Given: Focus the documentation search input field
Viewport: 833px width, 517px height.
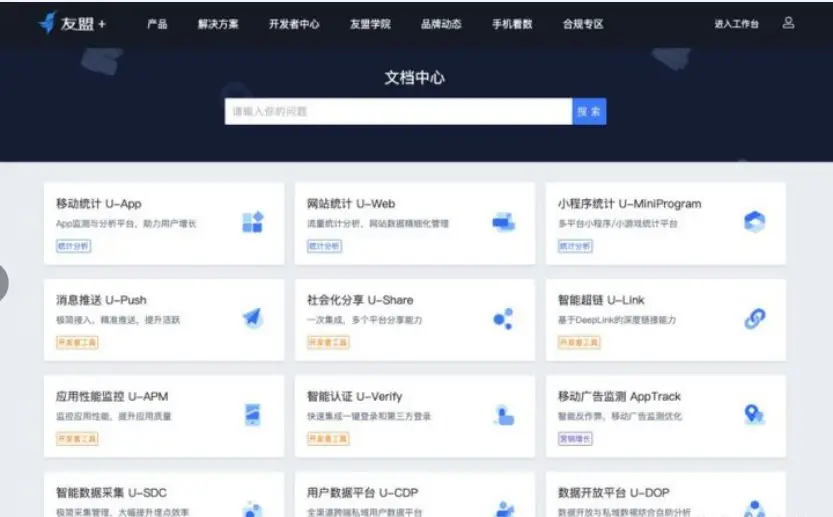Looking at the screenshot, I should (x=398, y=112).
